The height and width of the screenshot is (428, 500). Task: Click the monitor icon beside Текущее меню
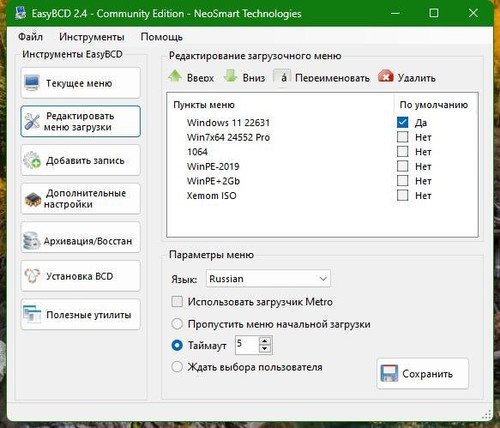(32, 83)
